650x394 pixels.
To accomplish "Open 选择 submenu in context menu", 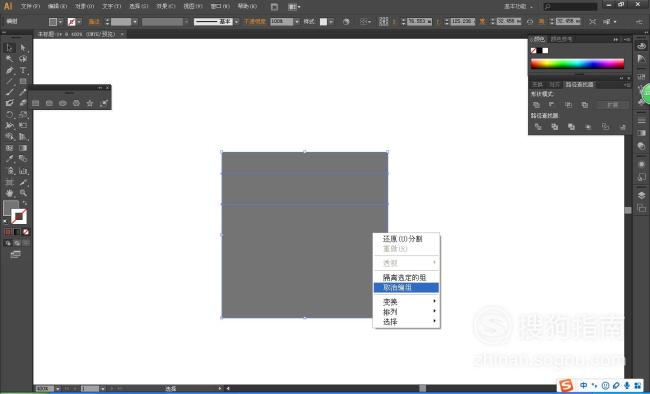I will [406, 321].
